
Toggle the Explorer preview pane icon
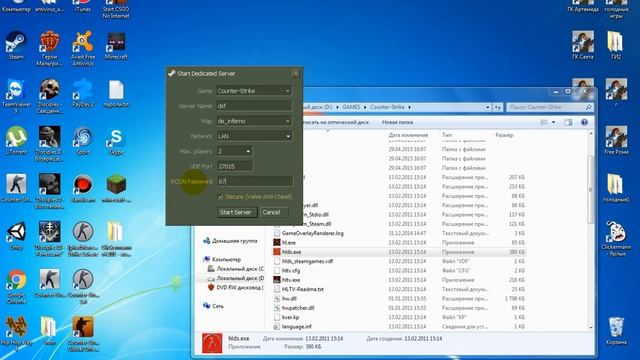pyautogui.click(x=568, y=122)
